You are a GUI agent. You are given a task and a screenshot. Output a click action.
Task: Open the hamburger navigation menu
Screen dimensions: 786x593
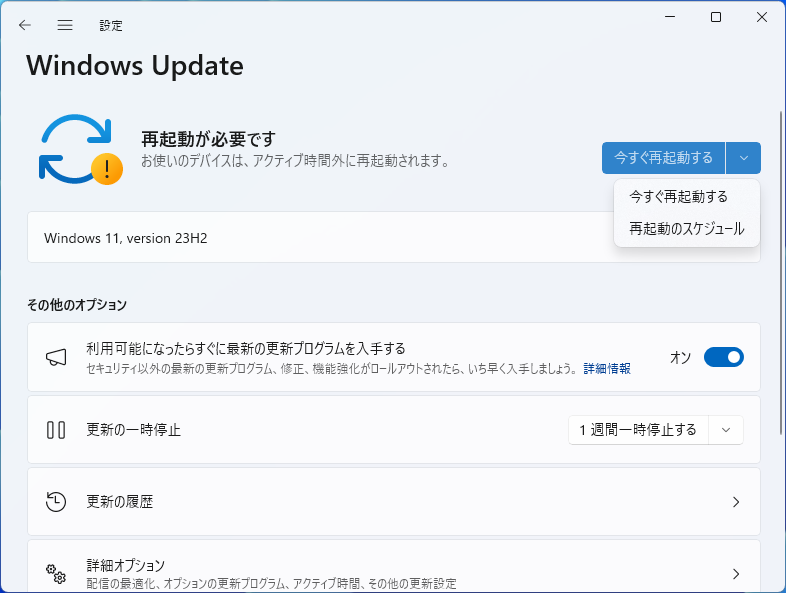tap(65, 25)
